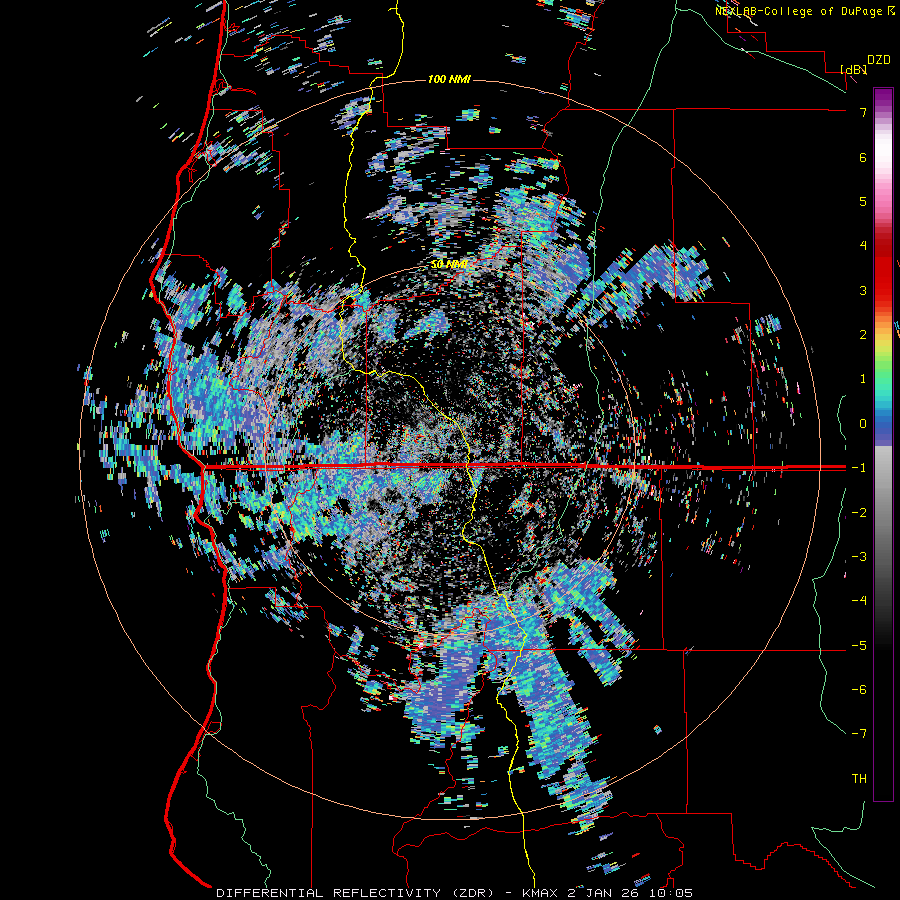Viewport: 900px width, 900px height.
Task: Select the 100 NMI range ring label
Action: coord(449,79)
